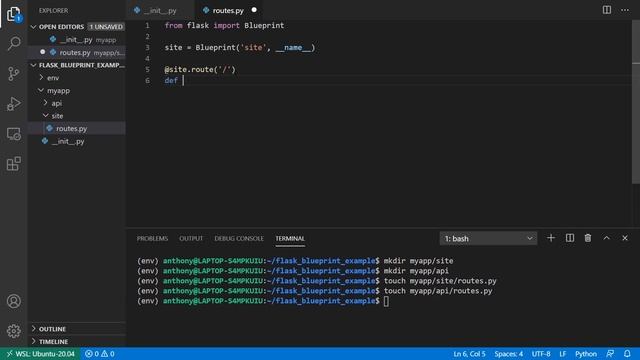Image resolution: width=640 pixels, height=360 pixels.
Task: Select routes.py in Open Editors list
Action: (x=75, y=53)
